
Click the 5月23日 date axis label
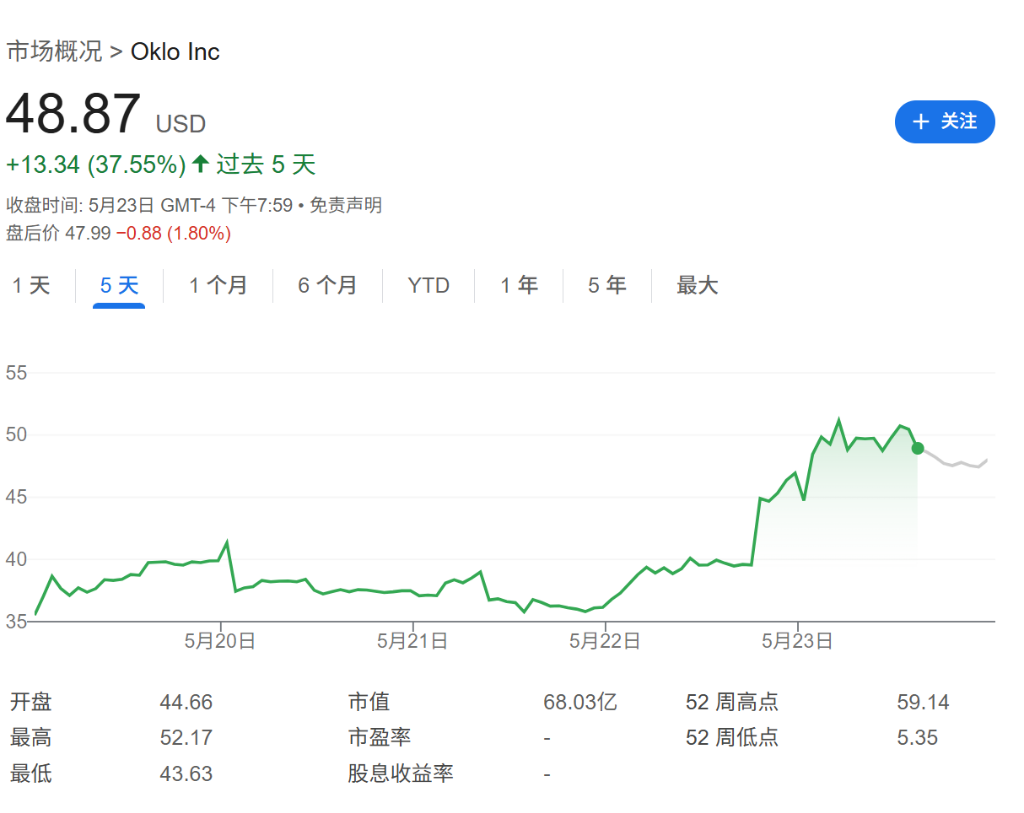[797, 642]
